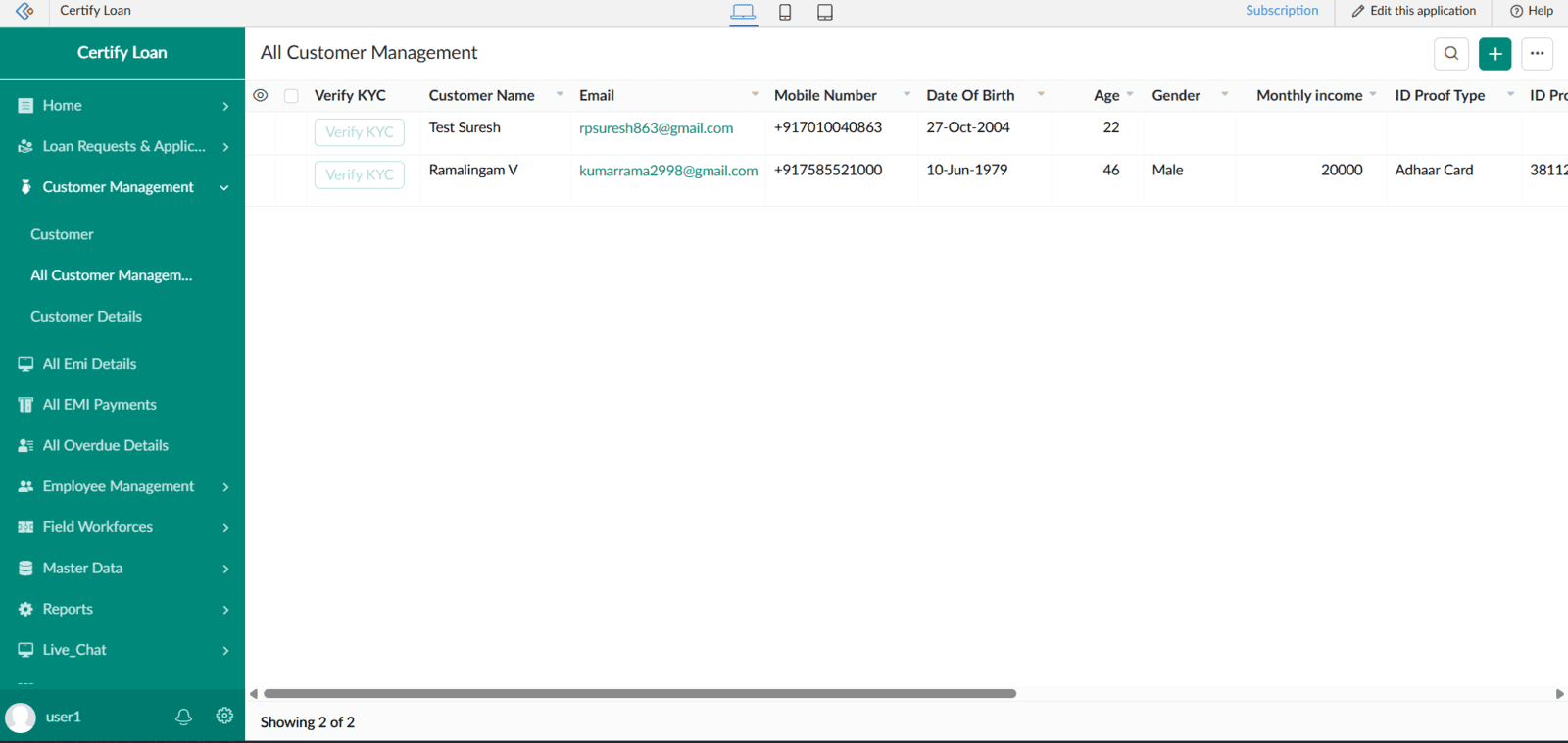1568x743 pixels.
Task: Add a new customer with plus button
Action: 1494,54
